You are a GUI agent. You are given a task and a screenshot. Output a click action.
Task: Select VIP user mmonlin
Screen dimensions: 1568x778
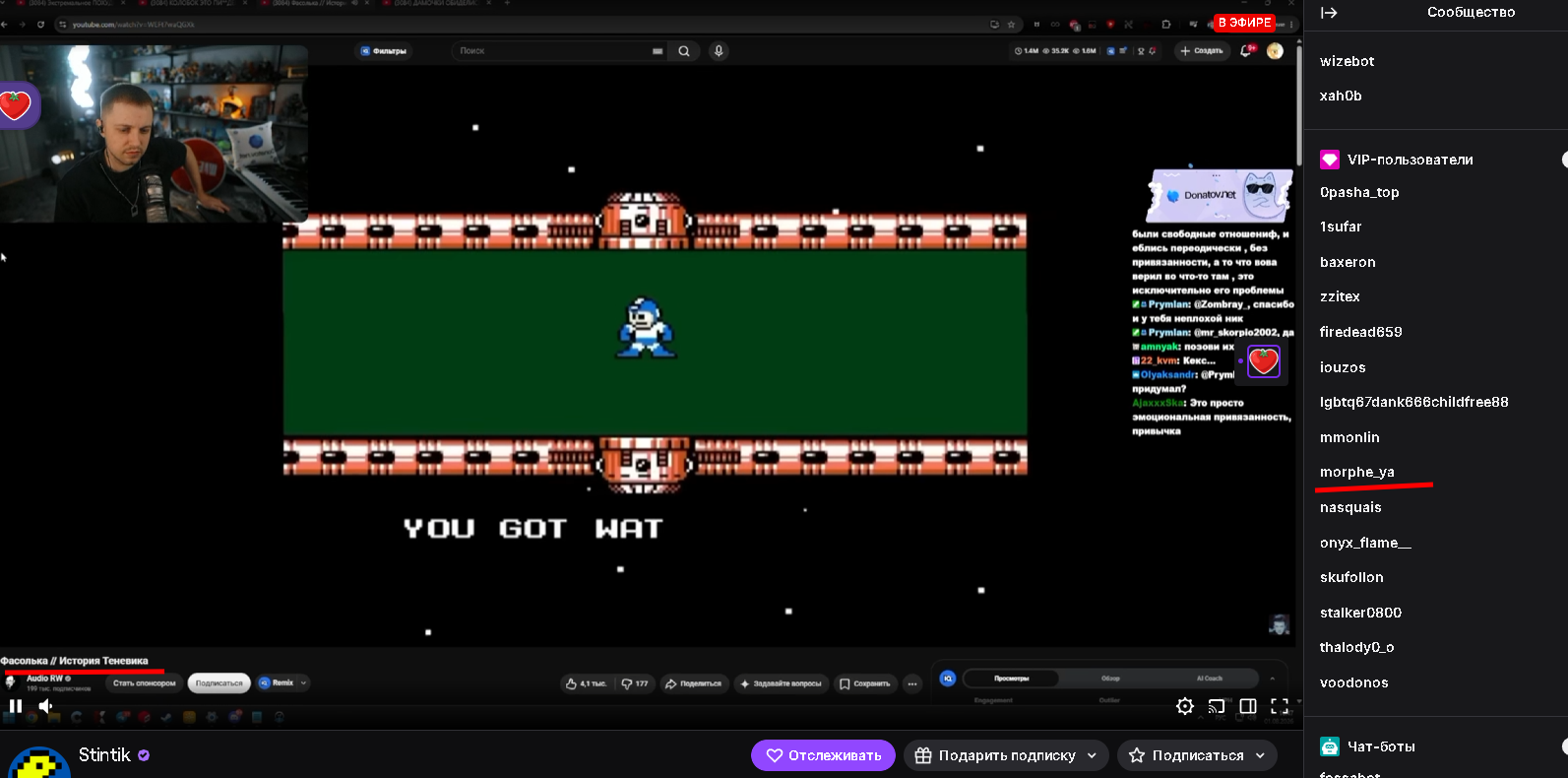pos(1349,437)
